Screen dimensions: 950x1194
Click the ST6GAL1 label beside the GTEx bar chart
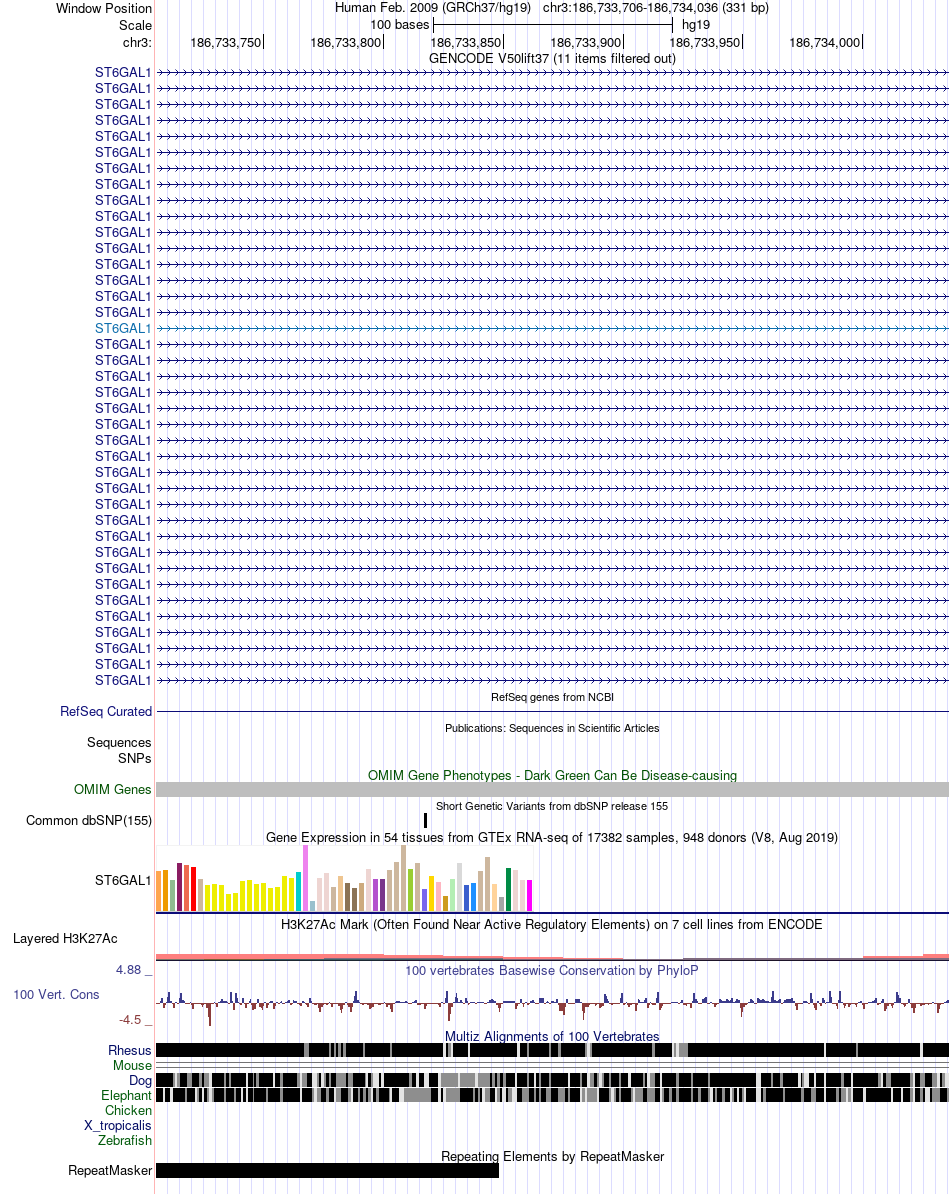(123, 880)
